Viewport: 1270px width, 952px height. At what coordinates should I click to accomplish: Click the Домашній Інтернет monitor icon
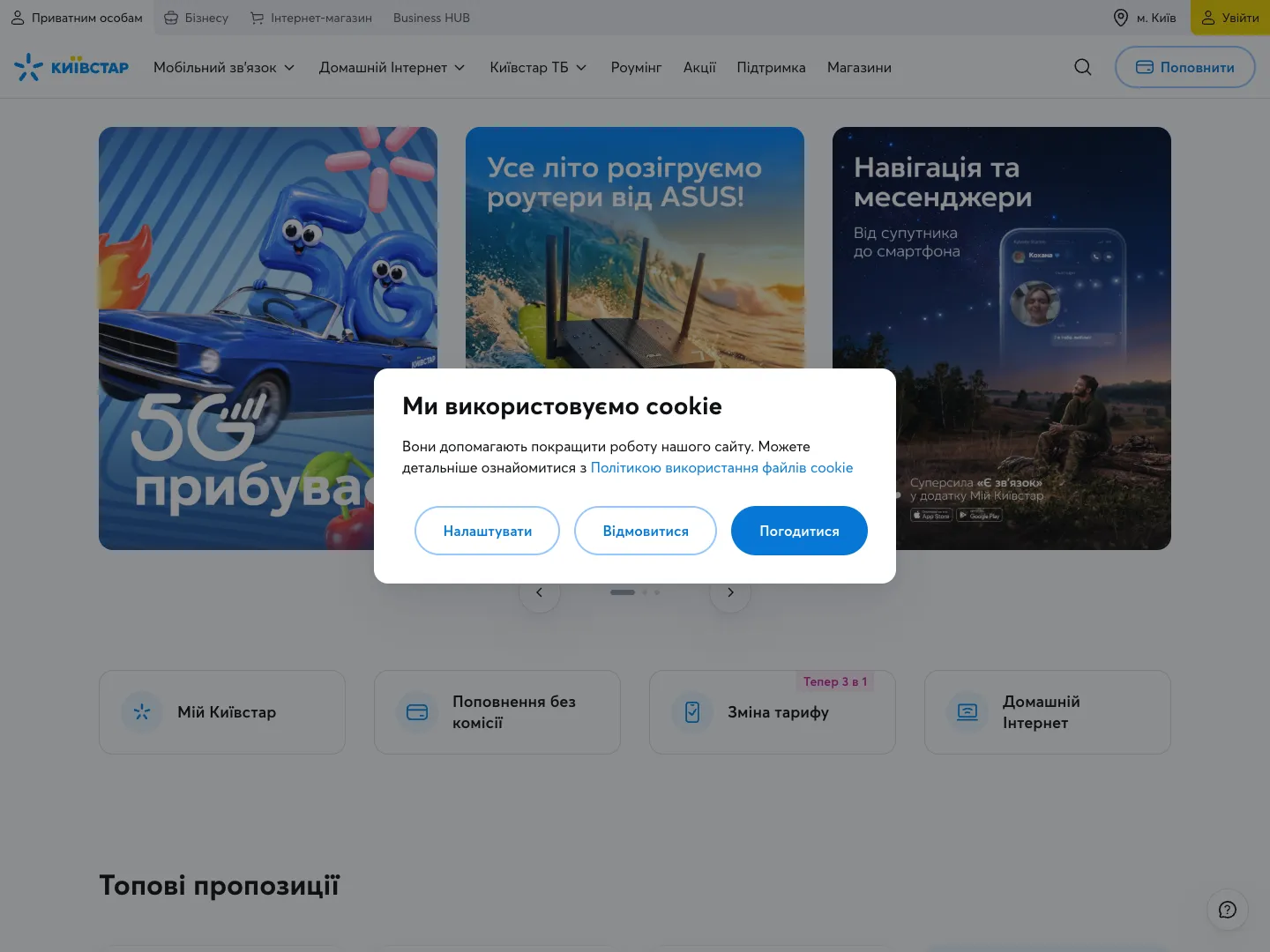coord(967,712)
